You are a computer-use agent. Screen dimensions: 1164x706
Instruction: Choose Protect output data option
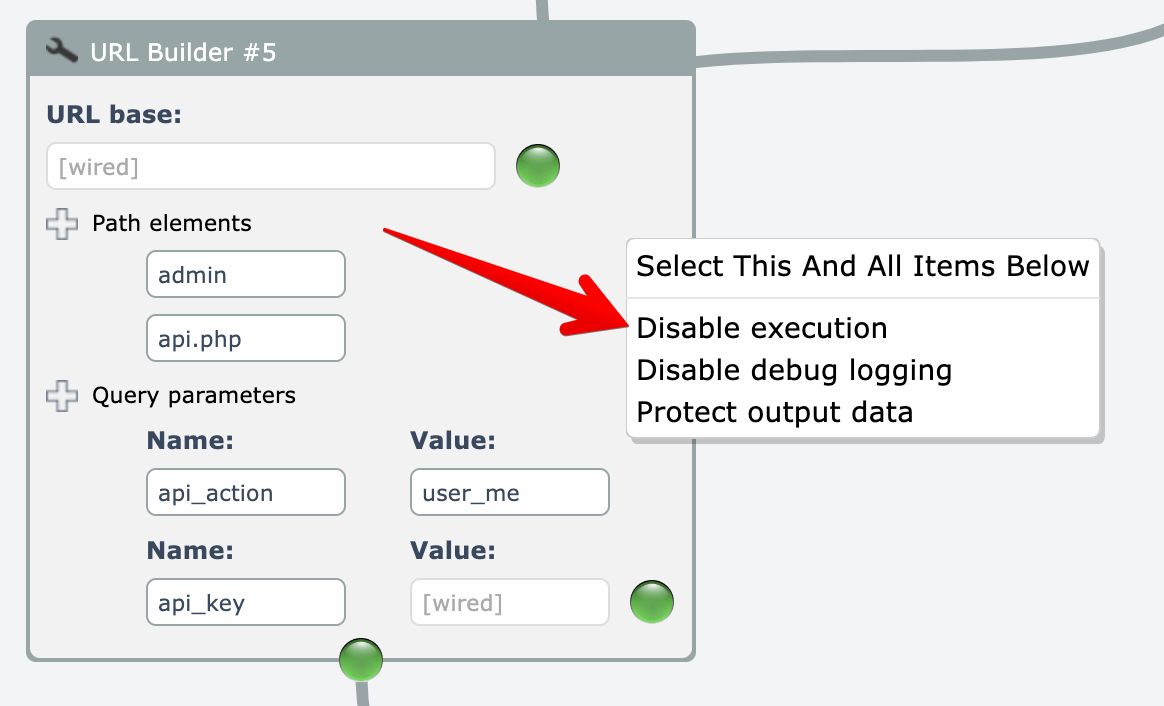coord(775,412)
